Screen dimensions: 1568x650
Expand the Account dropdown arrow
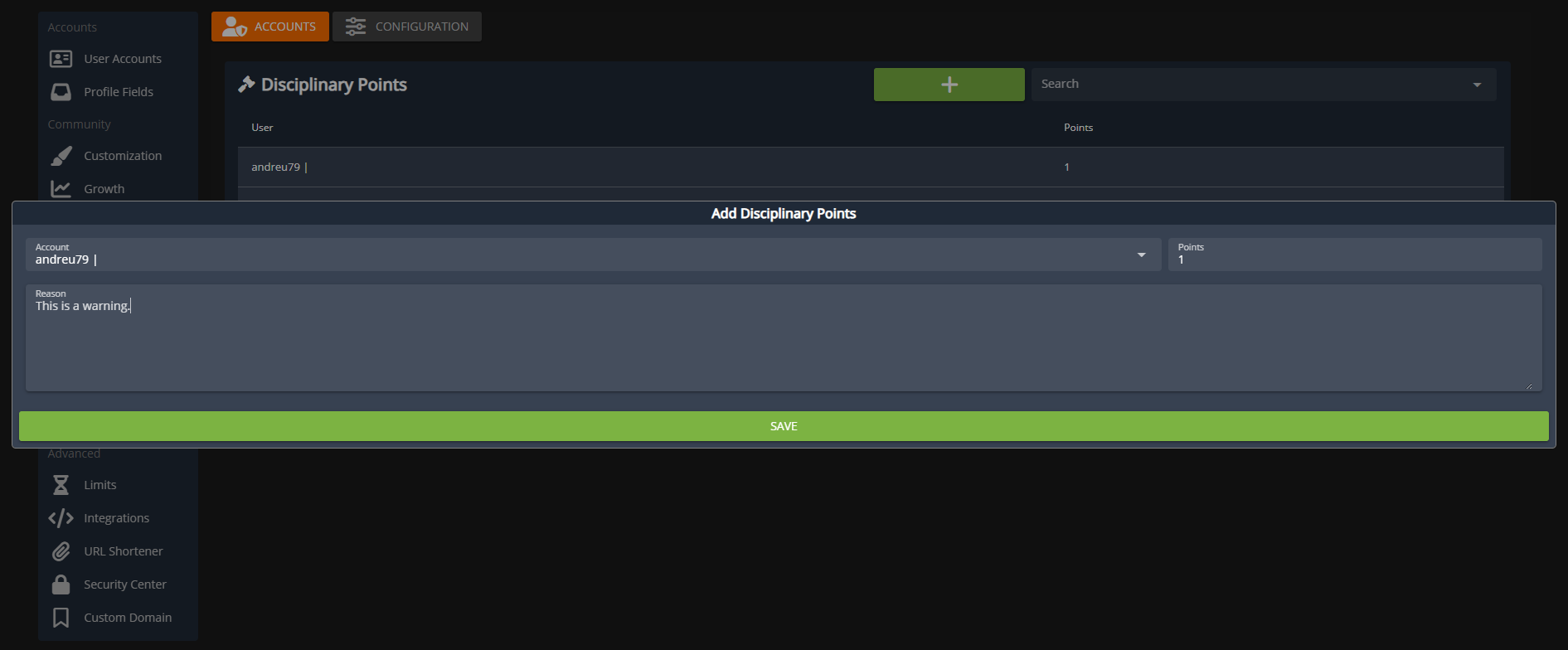tap(1141, 255)
